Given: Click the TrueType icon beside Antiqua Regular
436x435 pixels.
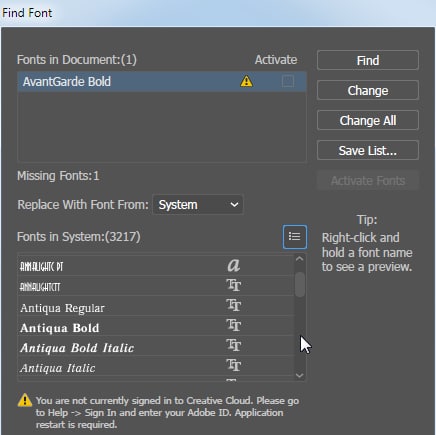Looking at the screenshot, I should [x=234, y=305].
